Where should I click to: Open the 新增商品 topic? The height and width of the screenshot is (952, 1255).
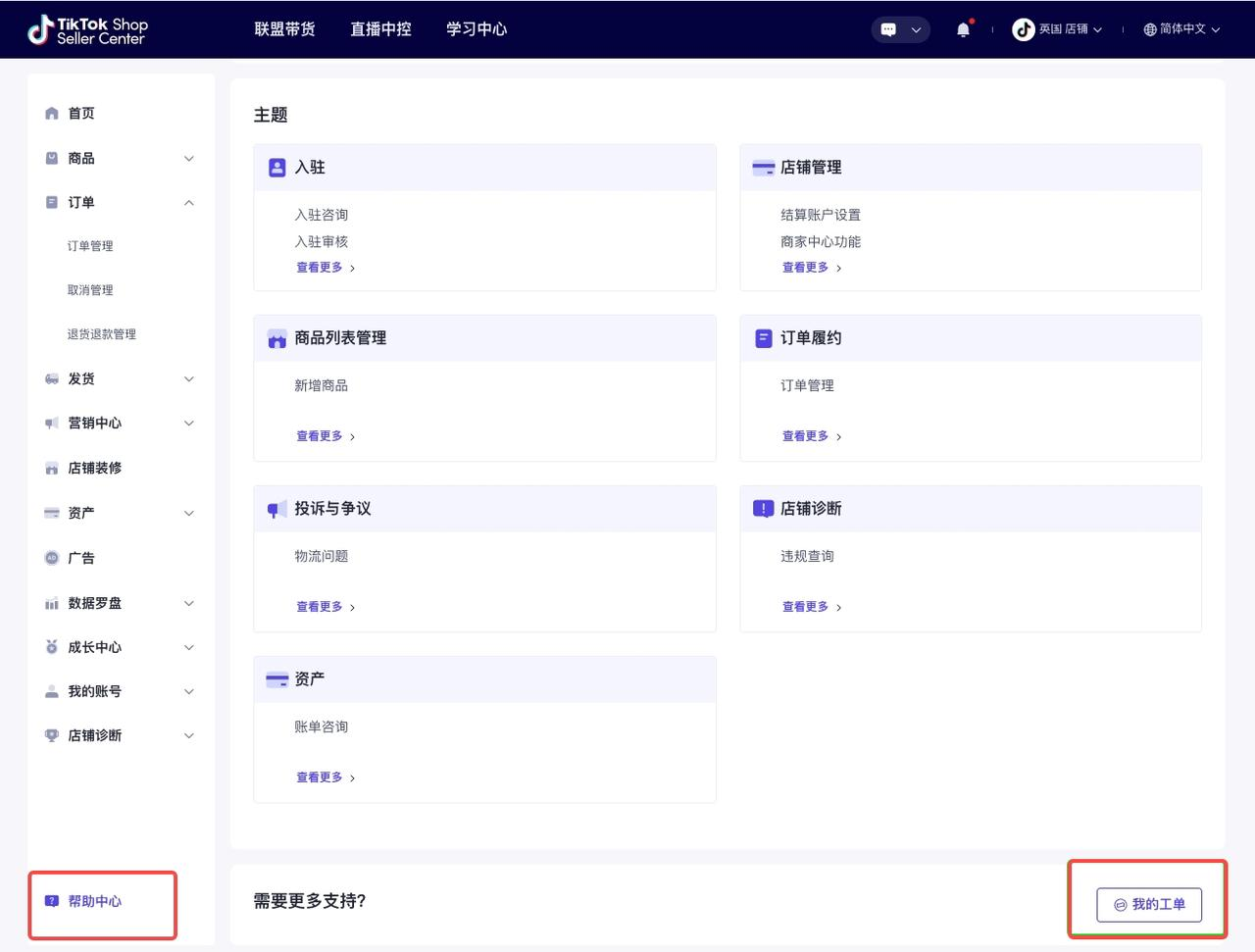(x=322, y=385)
